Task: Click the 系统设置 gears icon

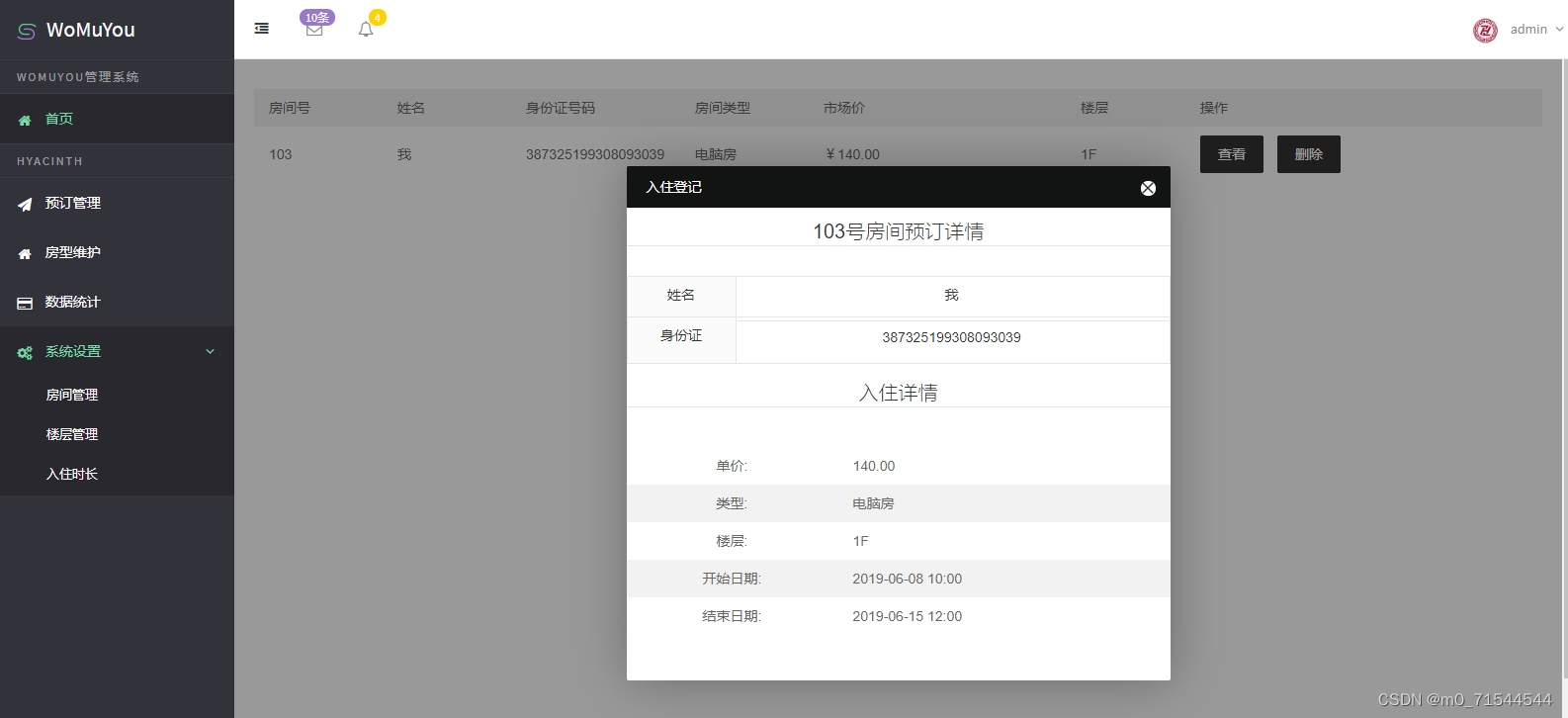Action: (x=25, y=352)
